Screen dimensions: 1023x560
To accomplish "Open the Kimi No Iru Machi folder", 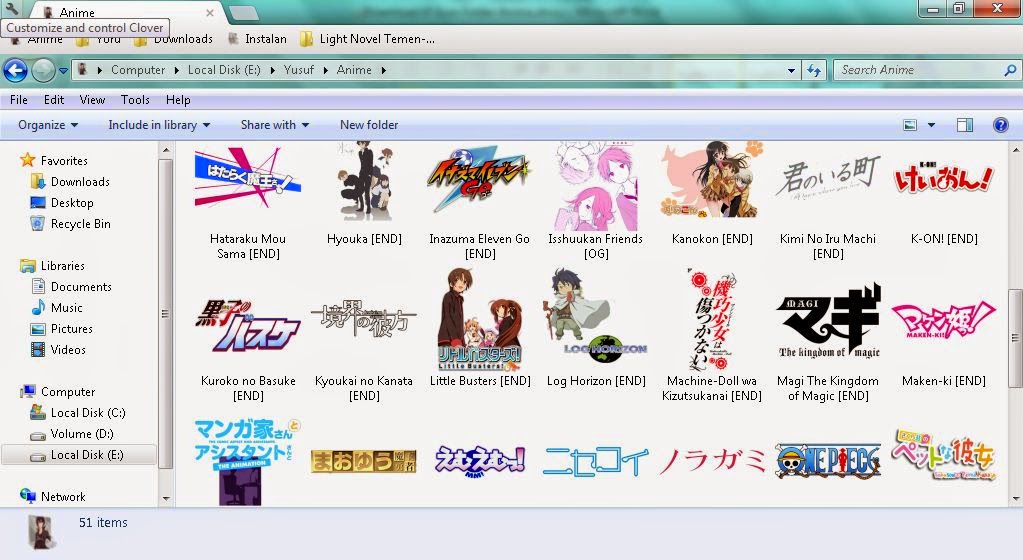I will coord(828,208).
